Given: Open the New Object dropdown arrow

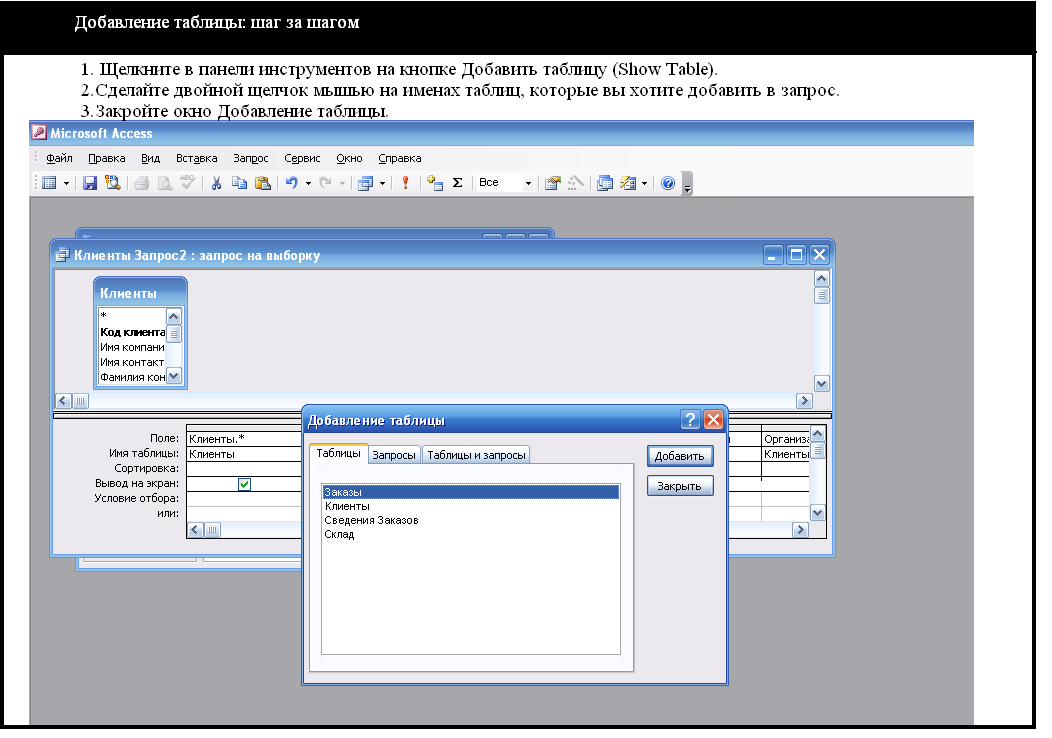Looking at the screenshot, I should 645,183.
